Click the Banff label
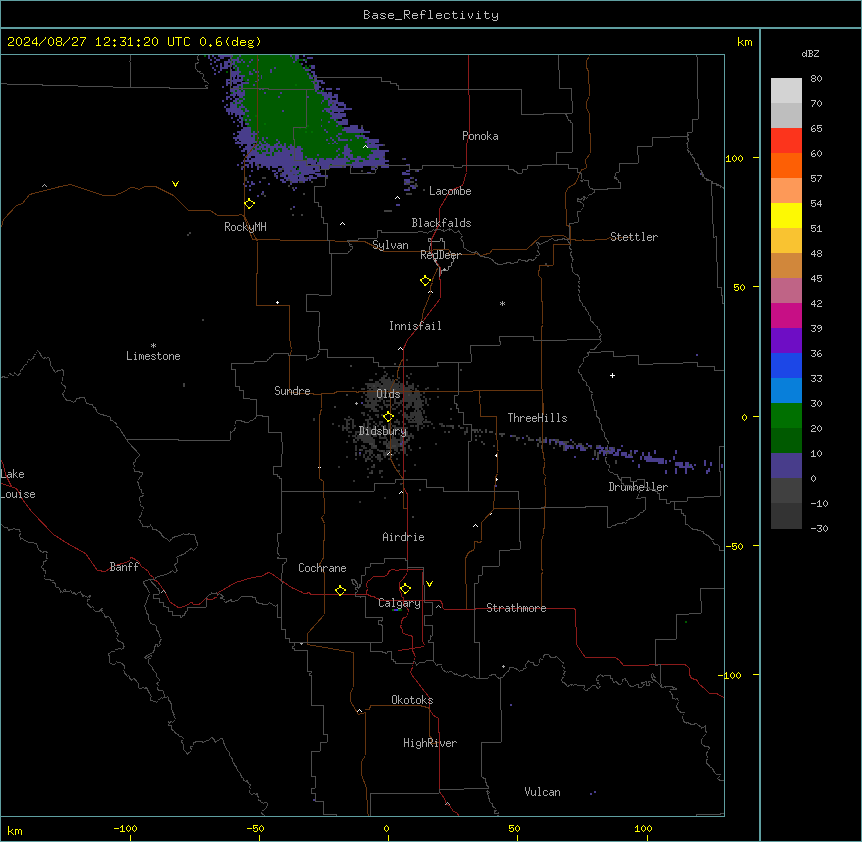This screenshot has height=842, width=862. 124,567
